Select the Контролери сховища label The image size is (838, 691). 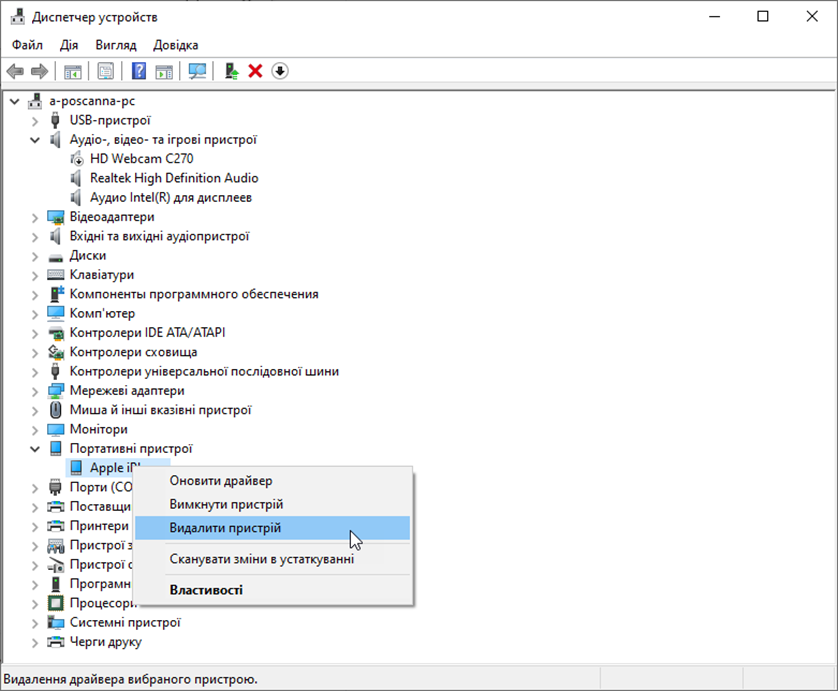(x=133, y=352)
